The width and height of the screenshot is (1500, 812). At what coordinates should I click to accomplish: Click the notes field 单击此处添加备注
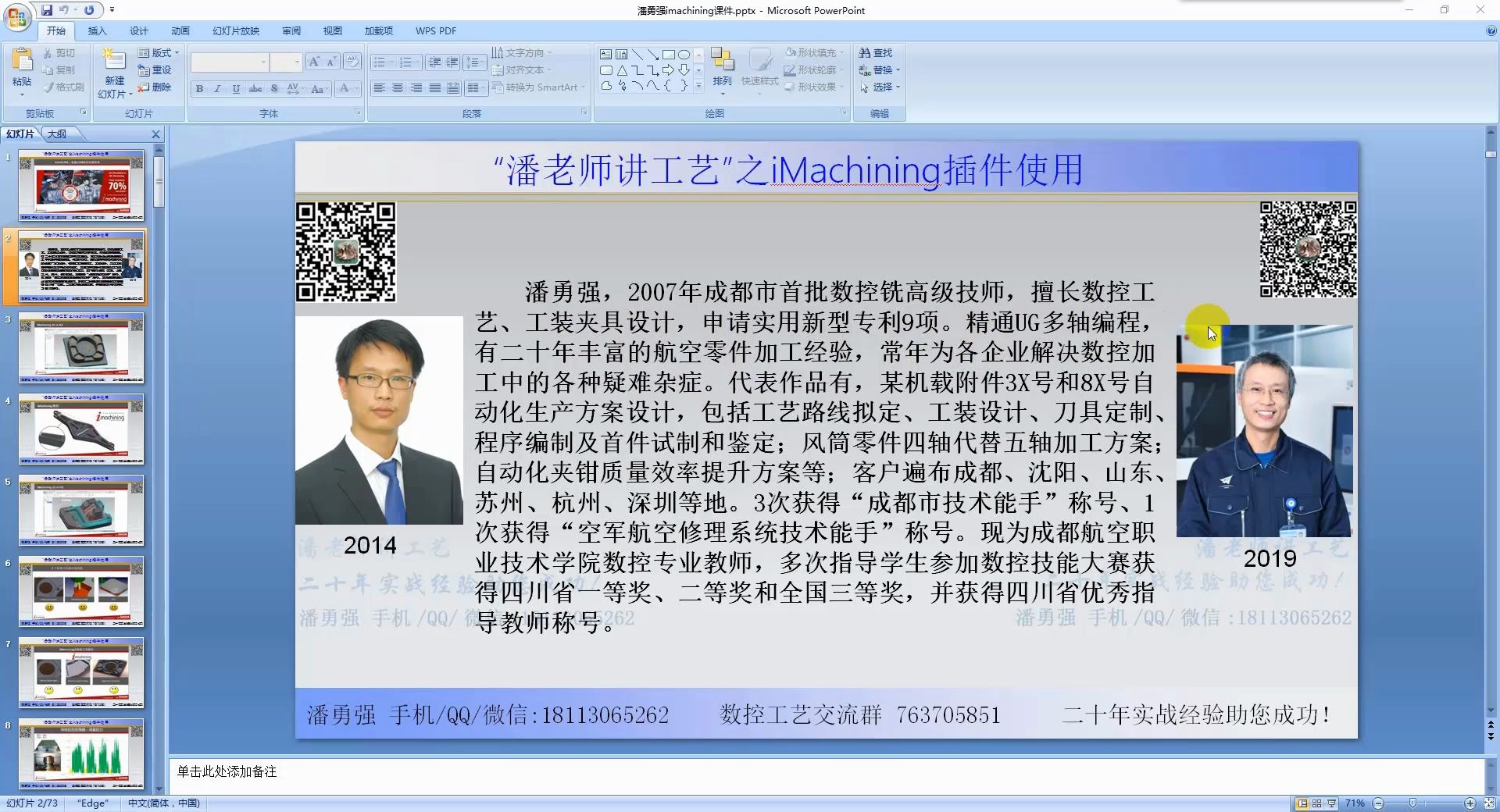click(x=227, y=771)
